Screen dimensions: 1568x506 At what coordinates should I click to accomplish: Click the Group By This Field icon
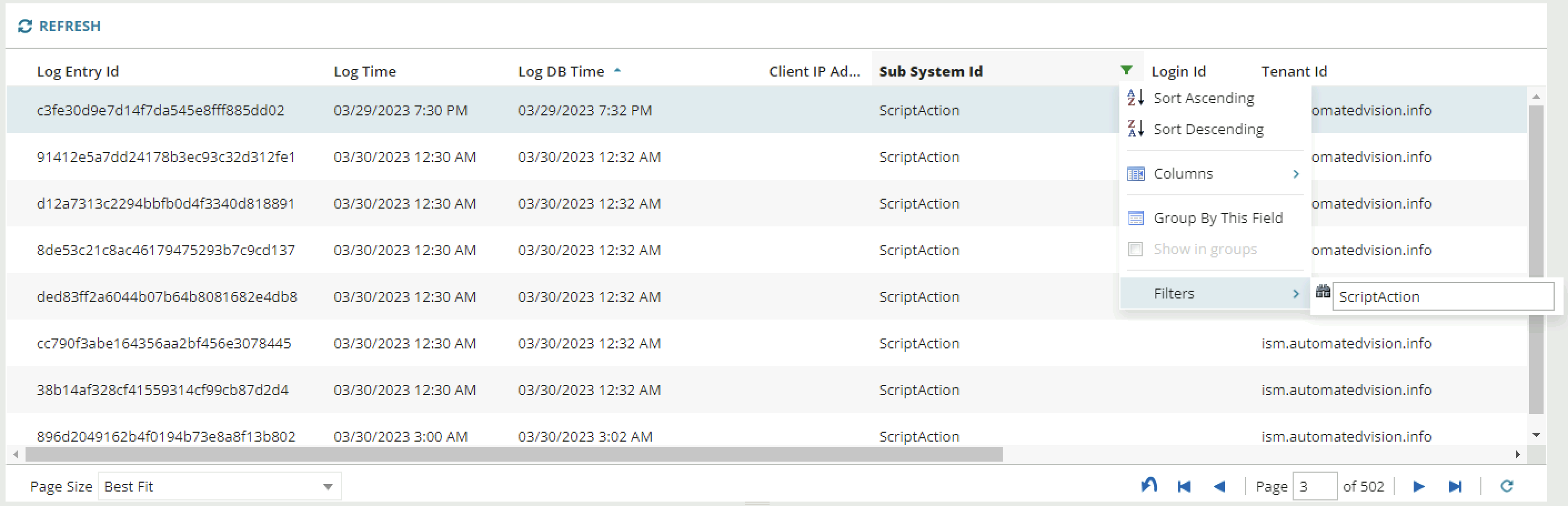coord(1135,219)
